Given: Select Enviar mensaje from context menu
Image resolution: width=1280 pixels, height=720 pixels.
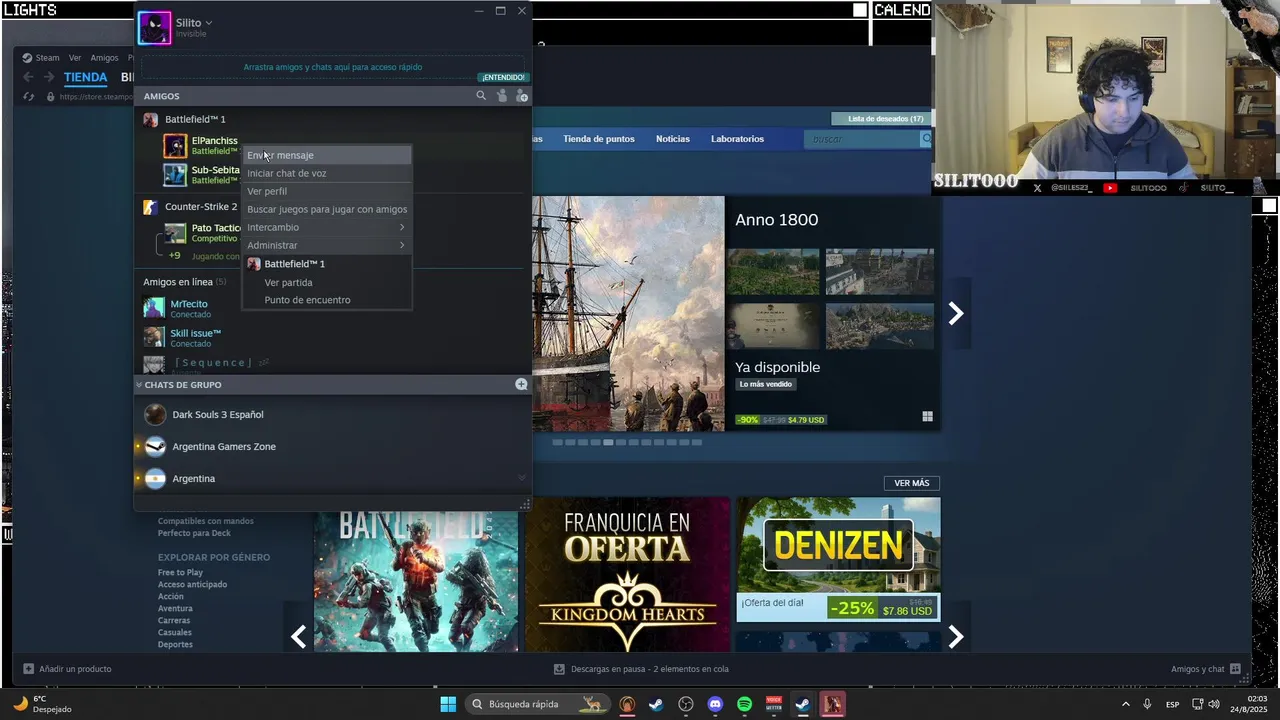Looking at the screenshot, I should point(327,155).
